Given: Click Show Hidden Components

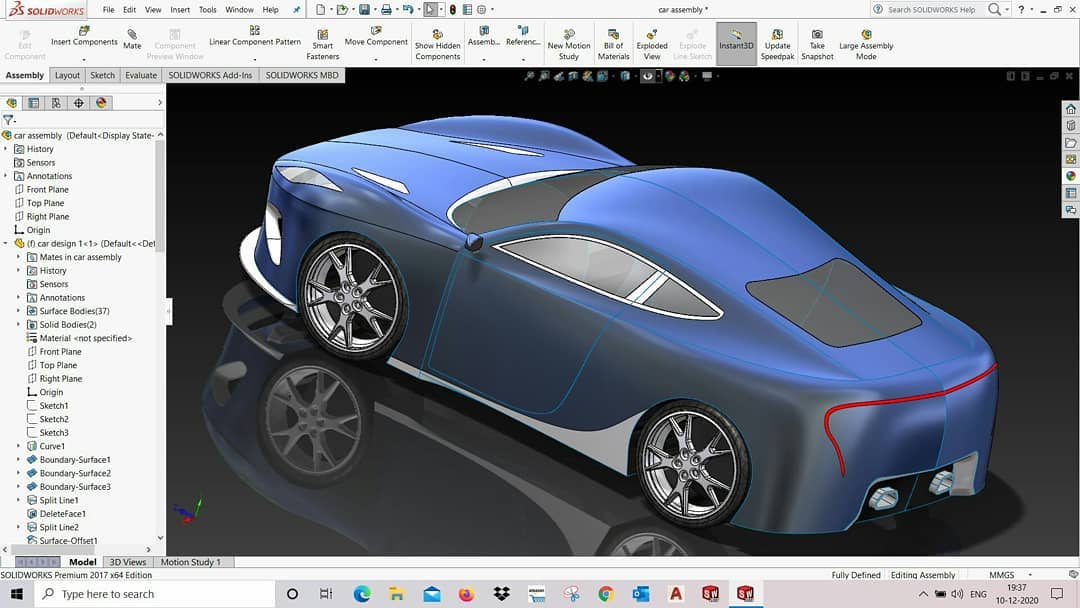Looking at the screenshot, I should tap(437, 45).
